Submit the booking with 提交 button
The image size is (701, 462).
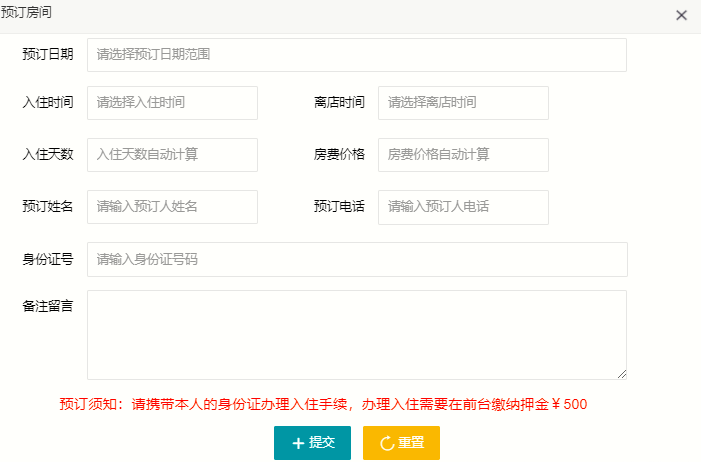312,443
